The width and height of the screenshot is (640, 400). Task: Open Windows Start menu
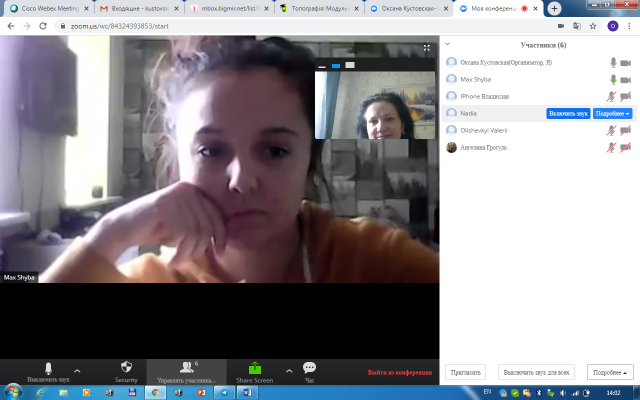point(13,392)
